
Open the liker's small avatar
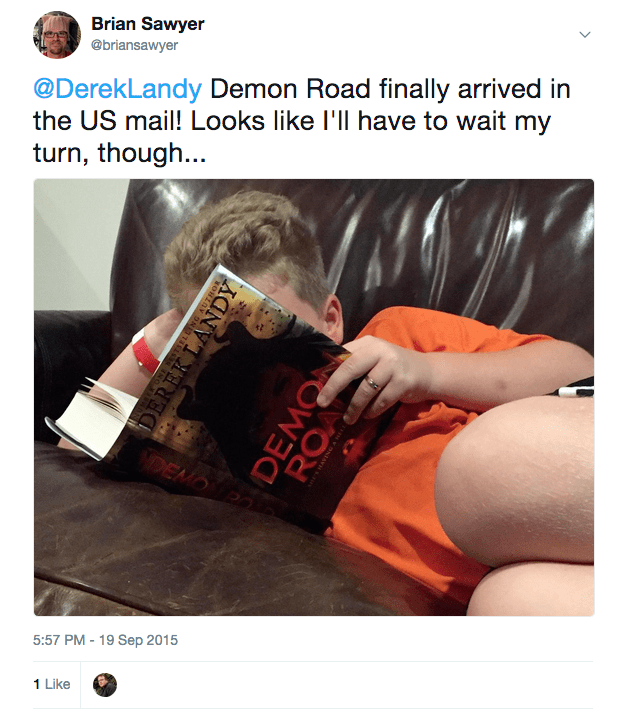pyautogui.click(x=105, y=685)
